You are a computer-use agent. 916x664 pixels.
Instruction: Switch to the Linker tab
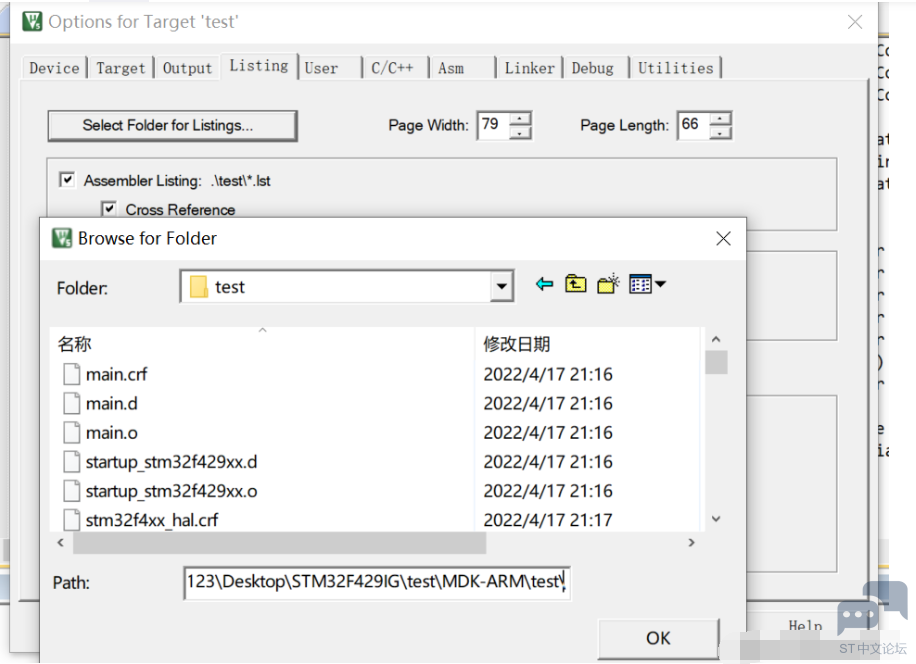pyautogui.click(x=530, y=68)
